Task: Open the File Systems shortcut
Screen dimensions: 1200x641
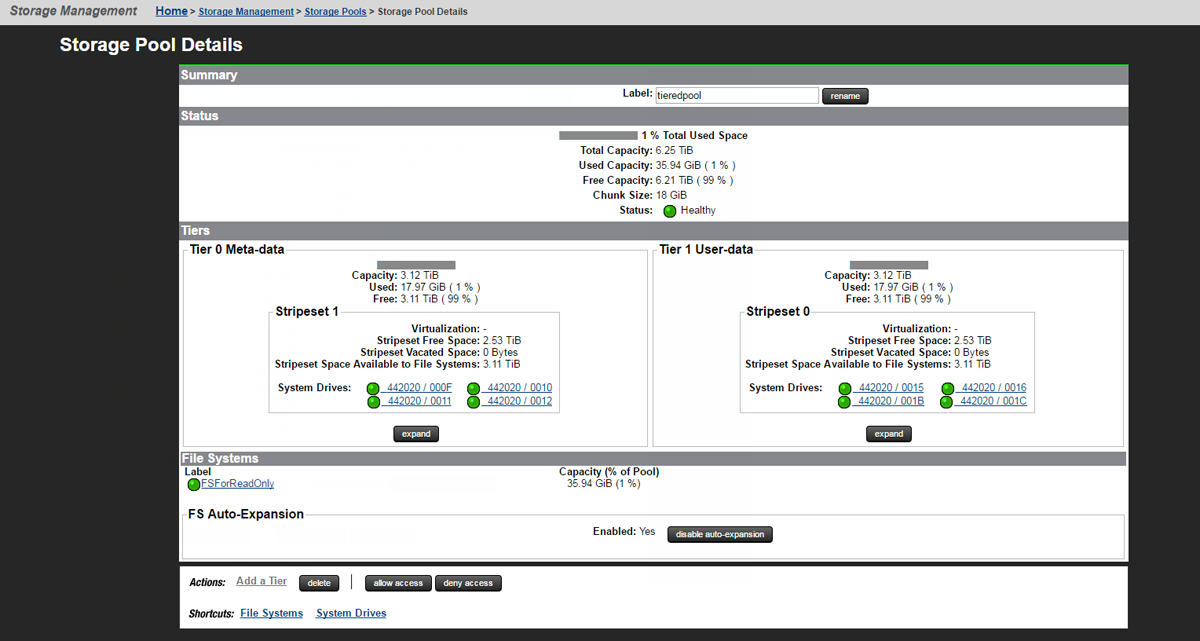Action: [272, 613]
